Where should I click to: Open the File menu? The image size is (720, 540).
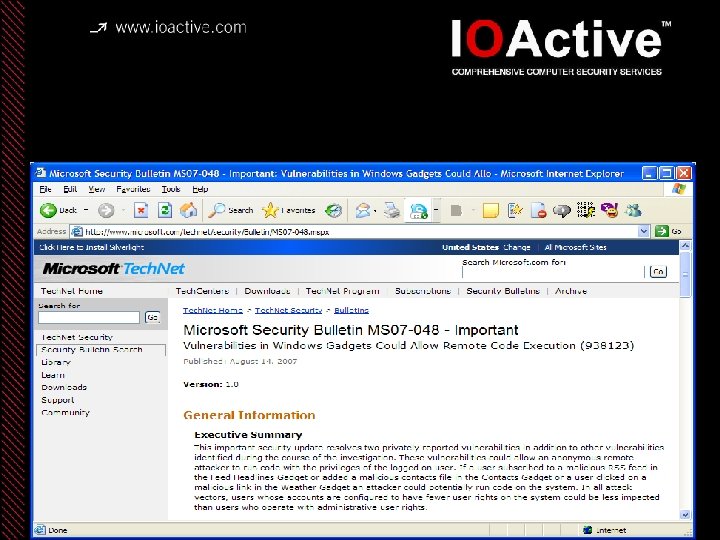(45, 189)
